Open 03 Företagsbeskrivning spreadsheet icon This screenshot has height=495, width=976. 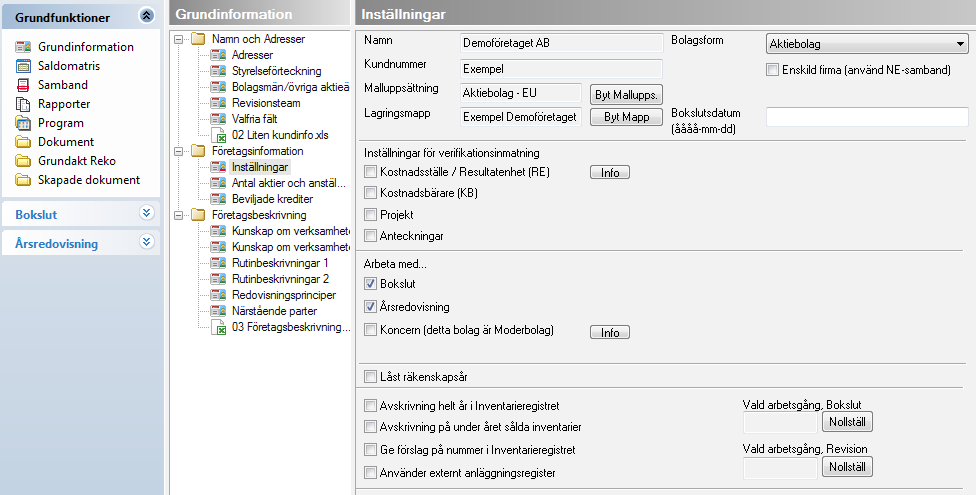[x=218, y=328]
